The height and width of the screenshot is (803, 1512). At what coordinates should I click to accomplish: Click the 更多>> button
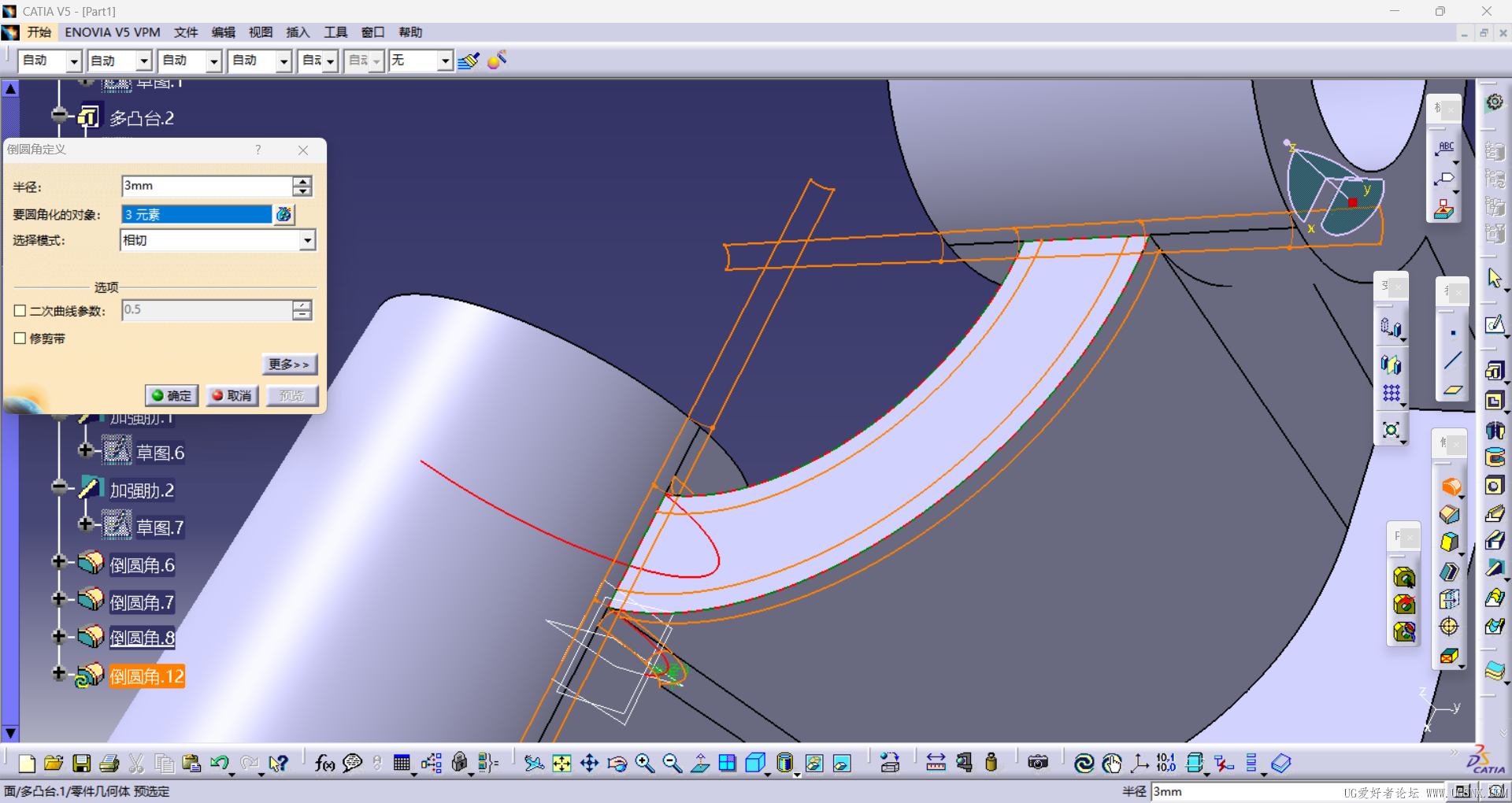tap(289, 364)
